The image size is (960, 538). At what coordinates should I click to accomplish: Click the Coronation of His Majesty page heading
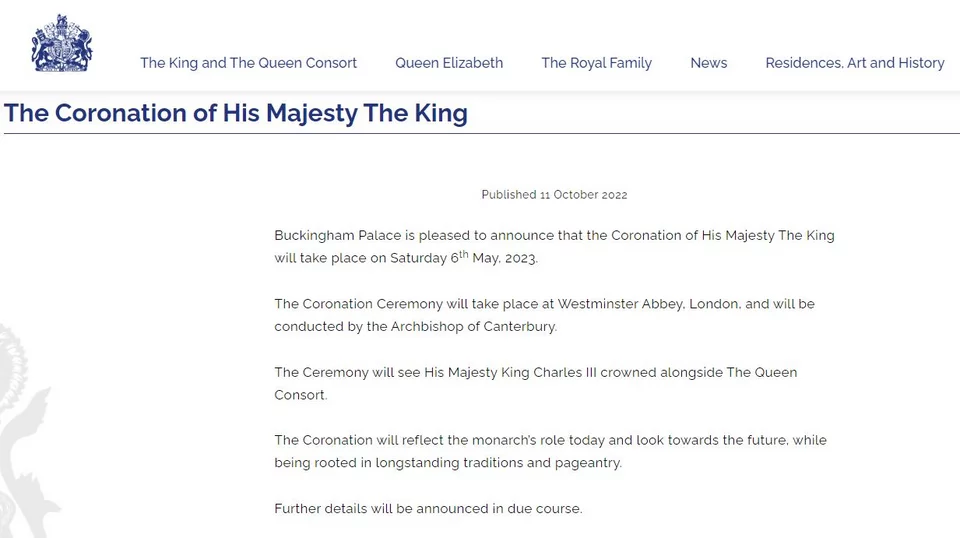pos(236,112)
